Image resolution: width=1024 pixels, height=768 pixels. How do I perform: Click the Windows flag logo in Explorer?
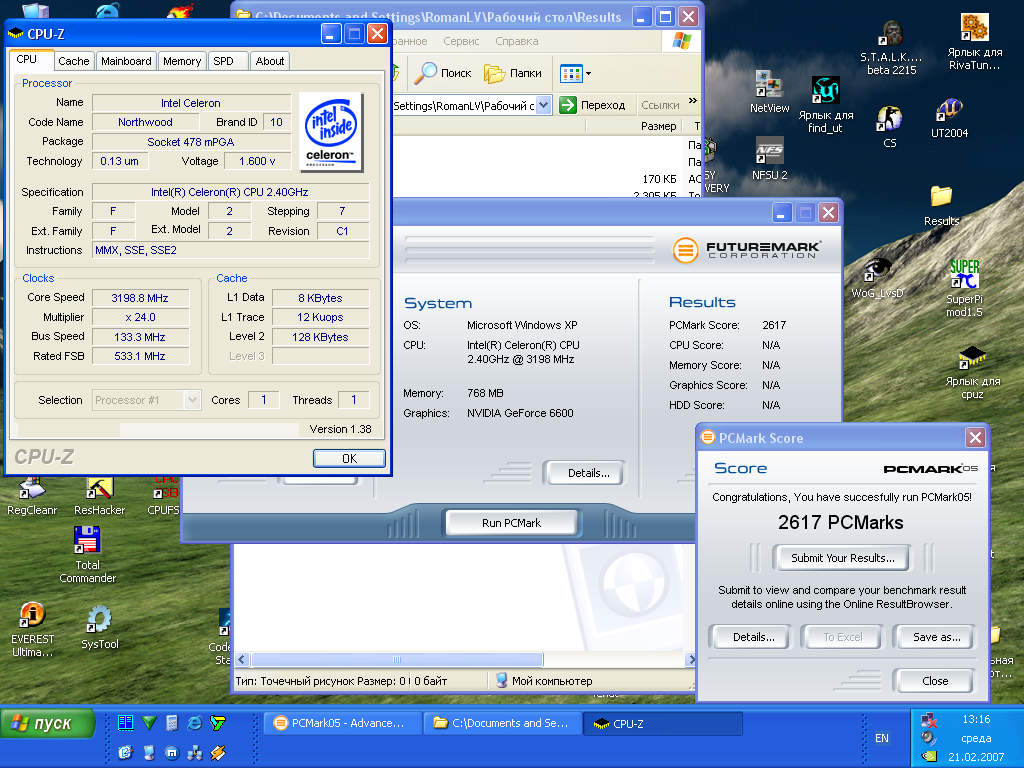pyautogui.click(x=681, y=41)
